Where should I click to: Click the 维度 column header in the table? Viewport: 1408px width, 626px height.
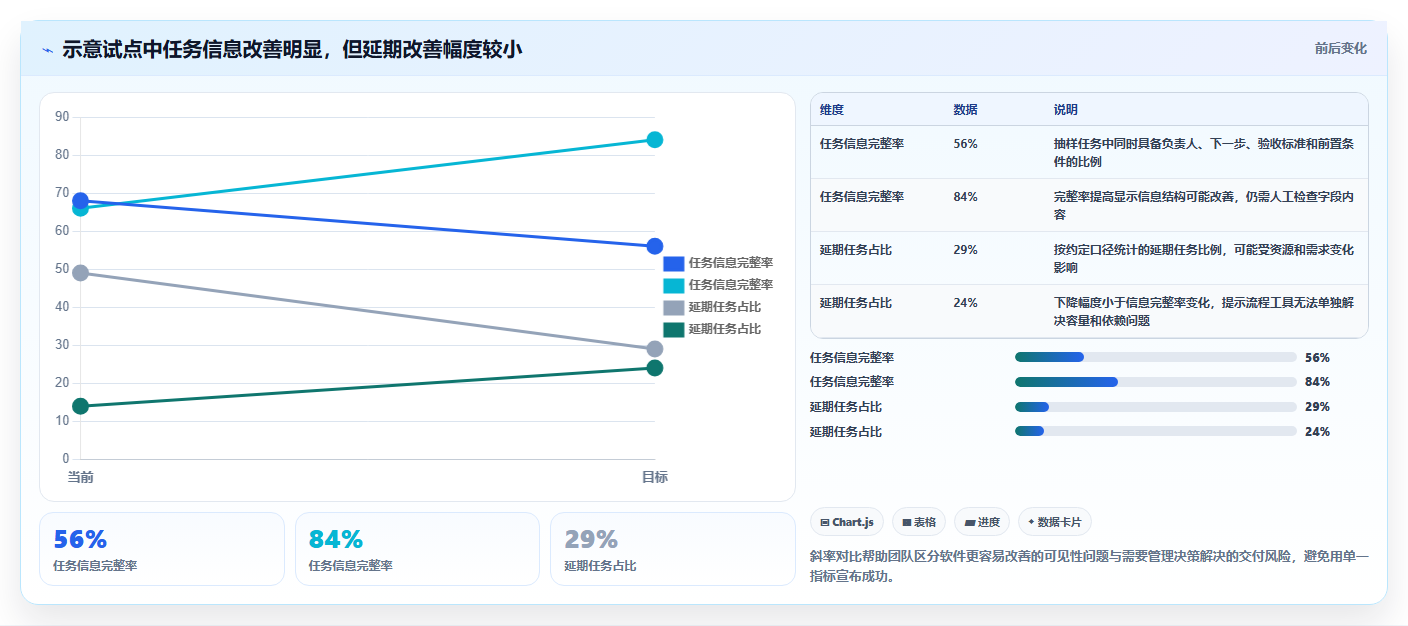(x=832, y=110)
